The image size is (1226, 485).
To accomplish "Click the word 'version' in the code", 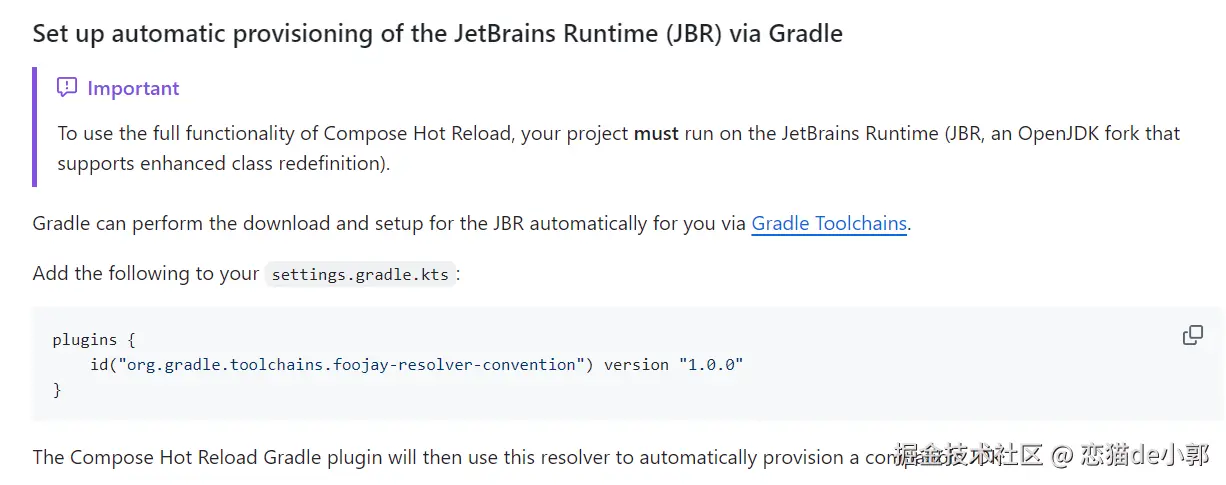I will click(636, 365).
